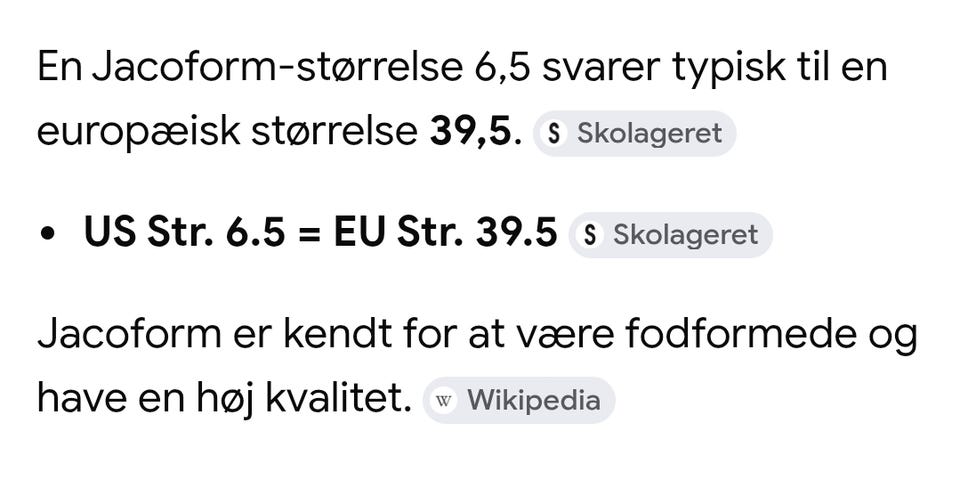Click Skolageret icon in first paragraph chip
This screenshot has width=960, height=488.
point(555,134)
